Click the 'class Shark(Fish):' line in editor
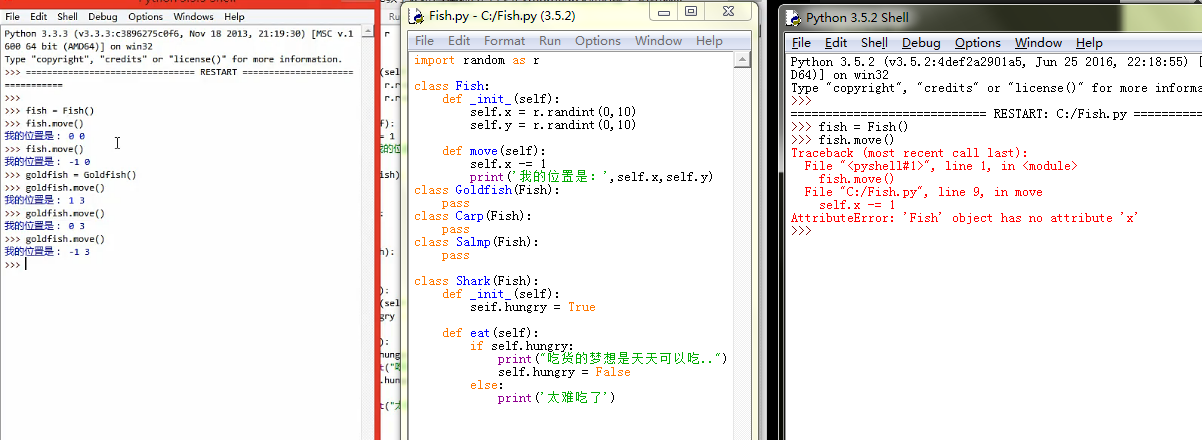The height and width of the screenshot is (440, 1202). 475,281
